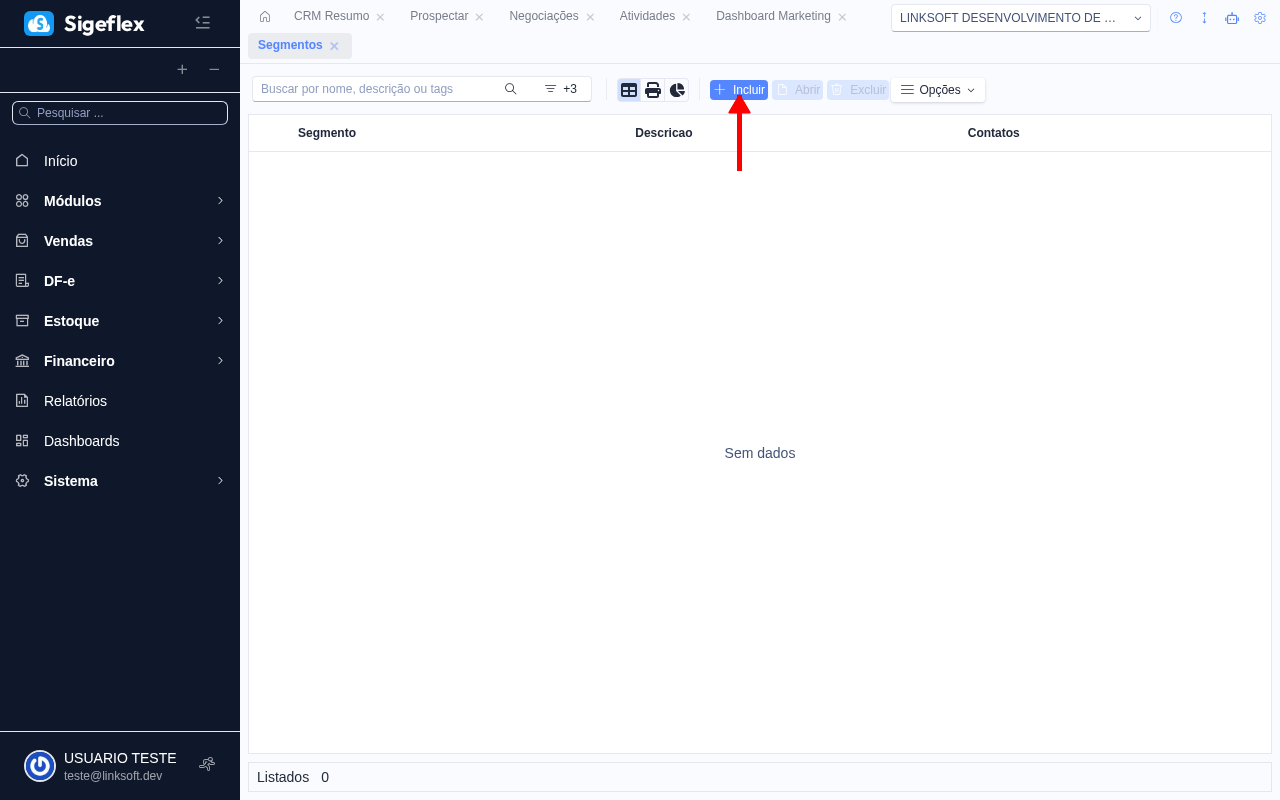Open the Opções dropdown
Image resolution: width=1280 pixels, height=800 pixels.
point(937,89)
